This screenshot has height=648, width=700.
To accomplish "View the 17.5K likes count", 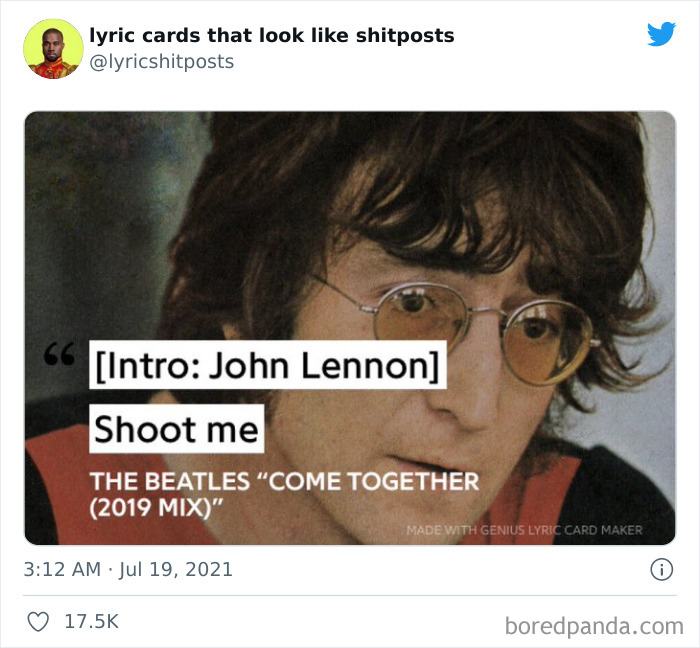I will pos(92,622).
